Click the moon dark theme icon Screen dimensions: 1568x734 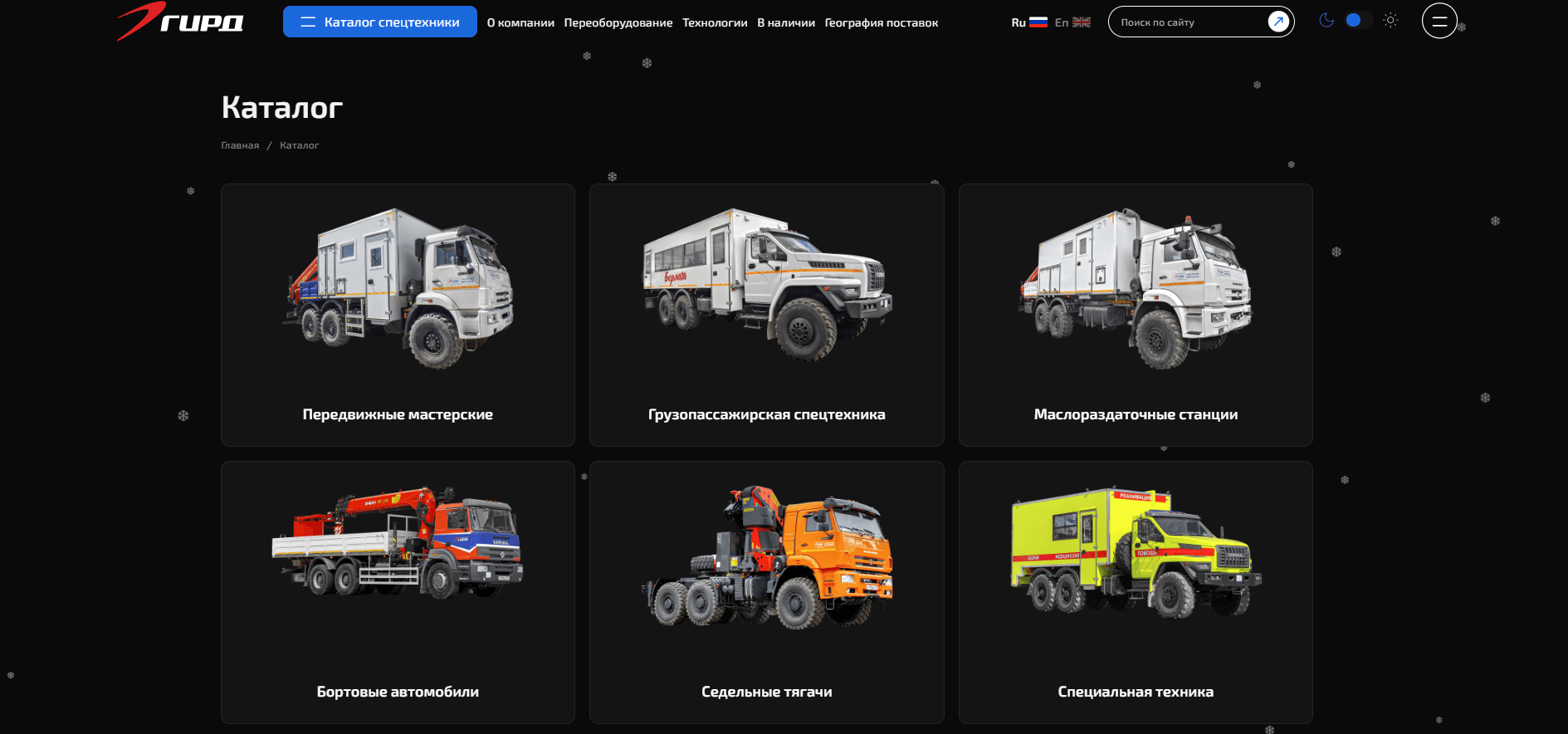[x=1326, y=21]
